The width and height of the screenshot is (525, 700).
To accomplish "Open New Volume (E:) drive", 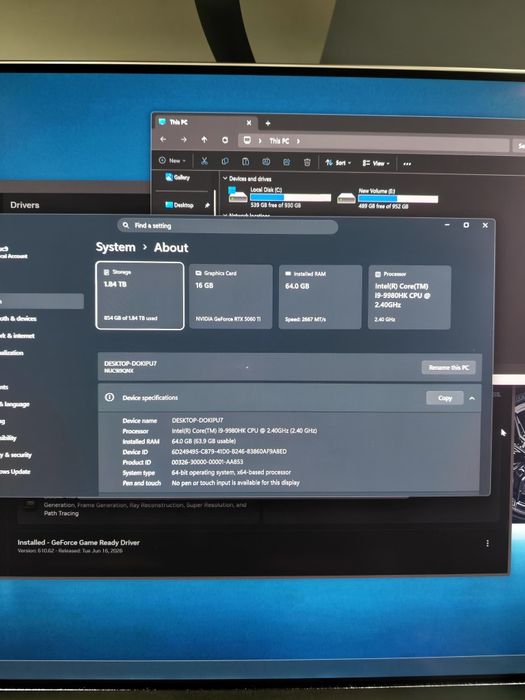I will point(388,198).
